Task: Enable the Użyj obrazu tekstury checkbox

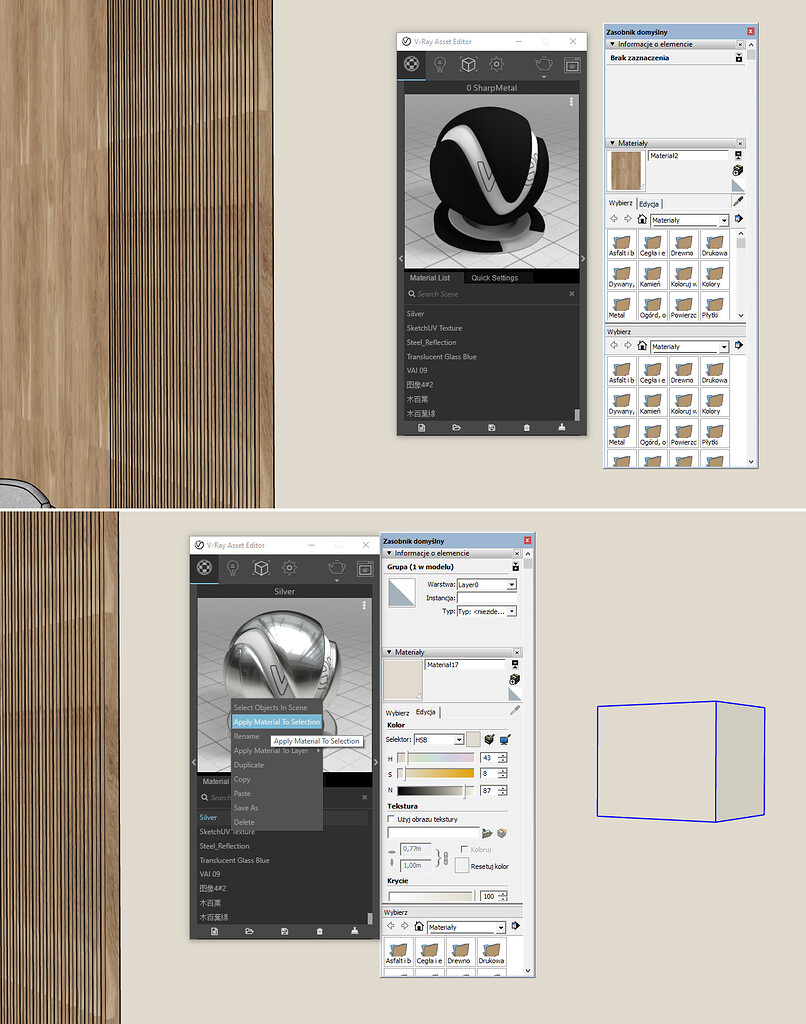Action: coord(390,818)
